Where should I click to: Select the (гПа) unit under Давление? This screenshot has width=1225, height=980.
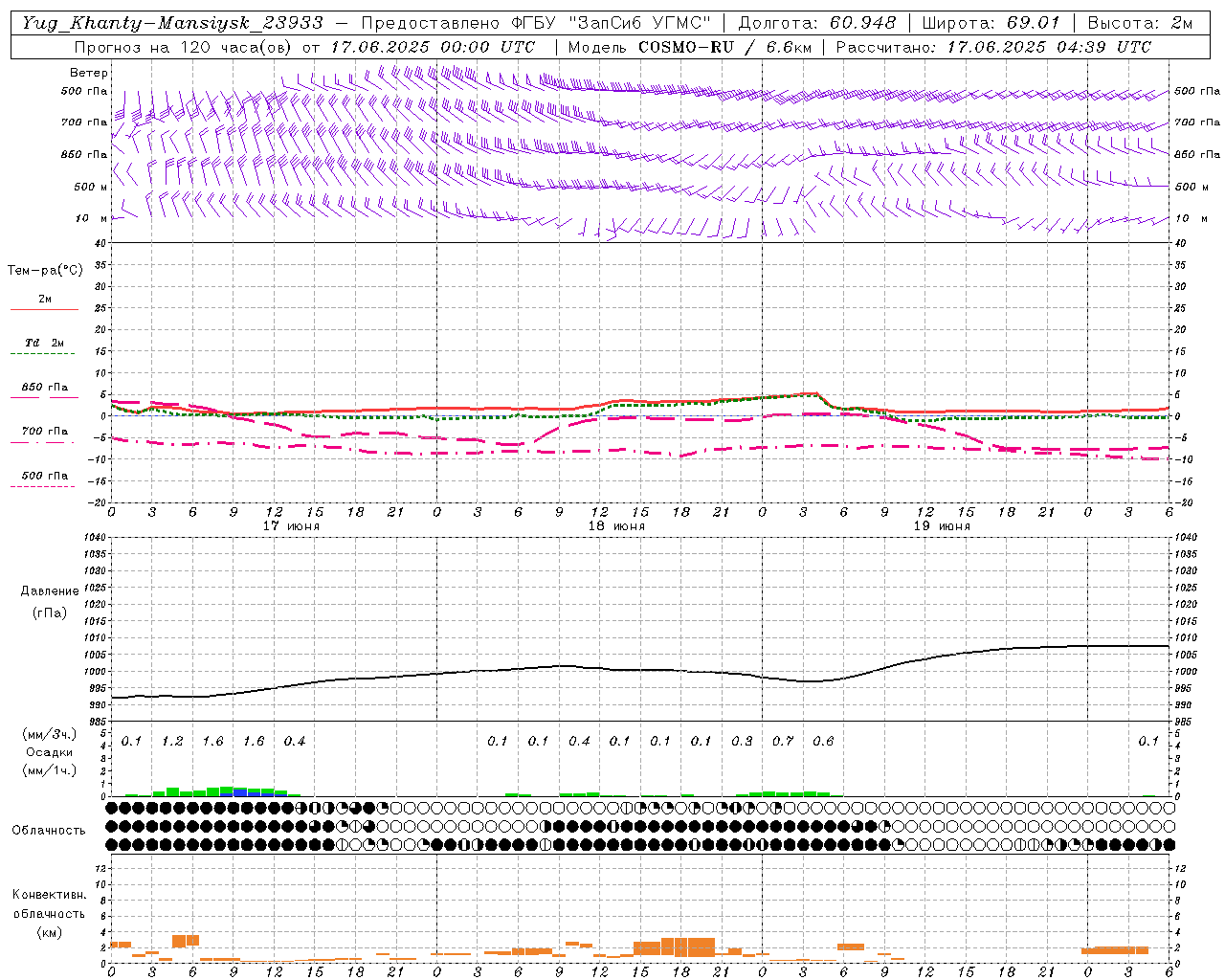click(x=50, y=612)
